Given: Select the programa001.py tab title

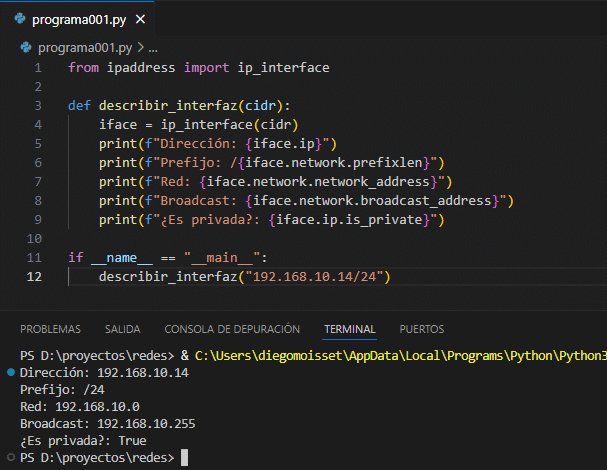Looking at the screenshot, I should point(76,20).
